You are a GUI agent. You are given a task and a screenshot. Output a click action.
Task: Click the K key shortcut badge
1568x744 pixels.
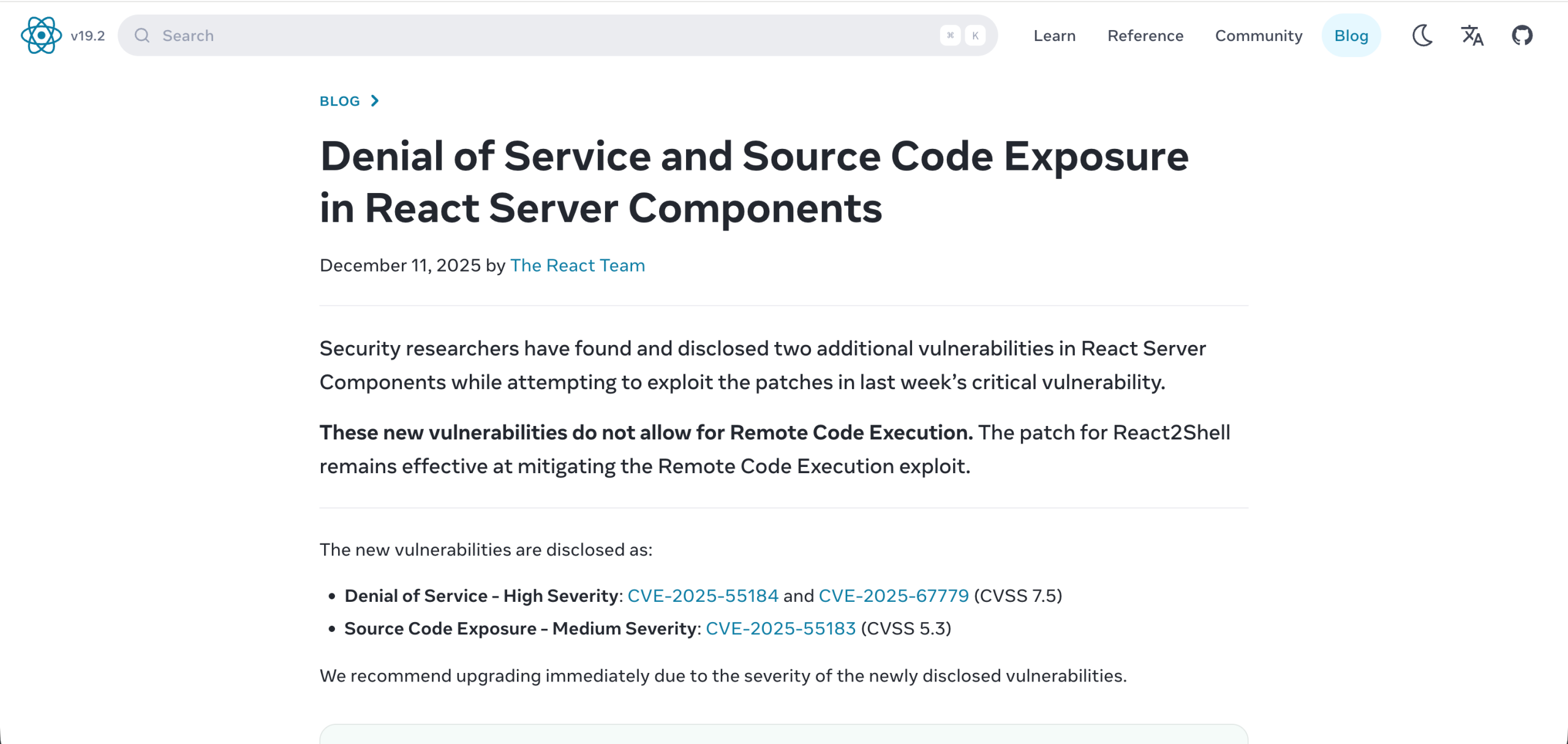click(975, 36)
